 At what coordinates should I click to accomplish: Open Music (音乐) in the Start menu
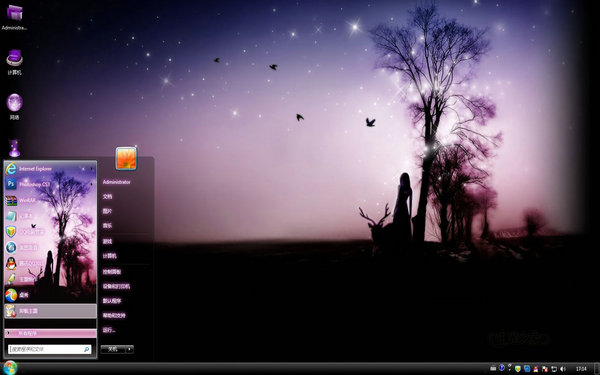point(107,225)
